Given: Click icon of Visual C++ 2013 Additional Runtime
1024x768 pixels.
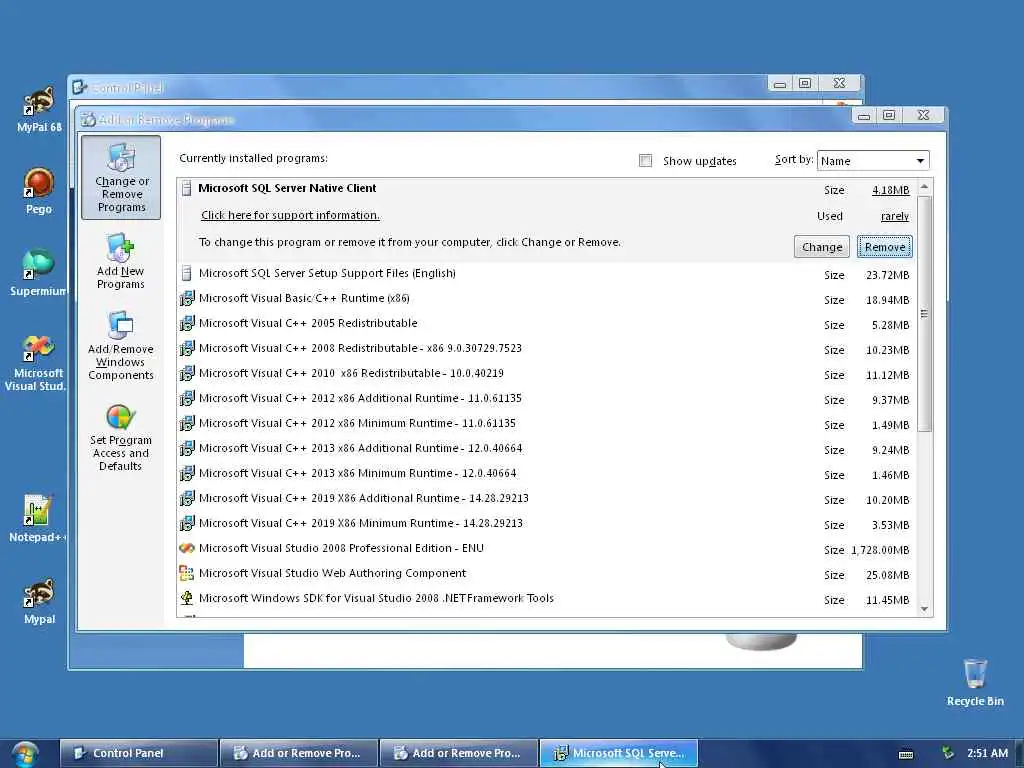Looking at the screenshot, I should click(x=187, y=448).
